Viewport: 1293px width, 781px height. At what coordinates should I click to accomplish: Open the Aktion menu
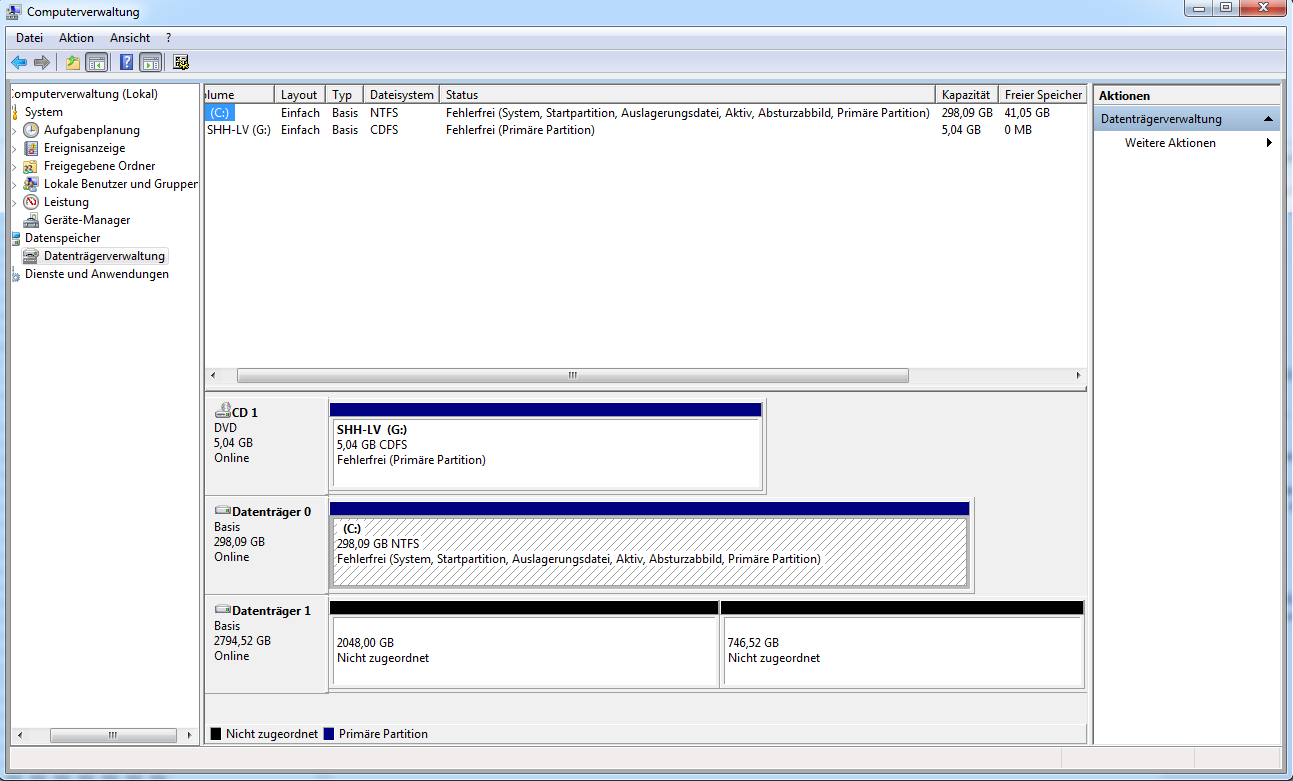(x=76, y=38)
